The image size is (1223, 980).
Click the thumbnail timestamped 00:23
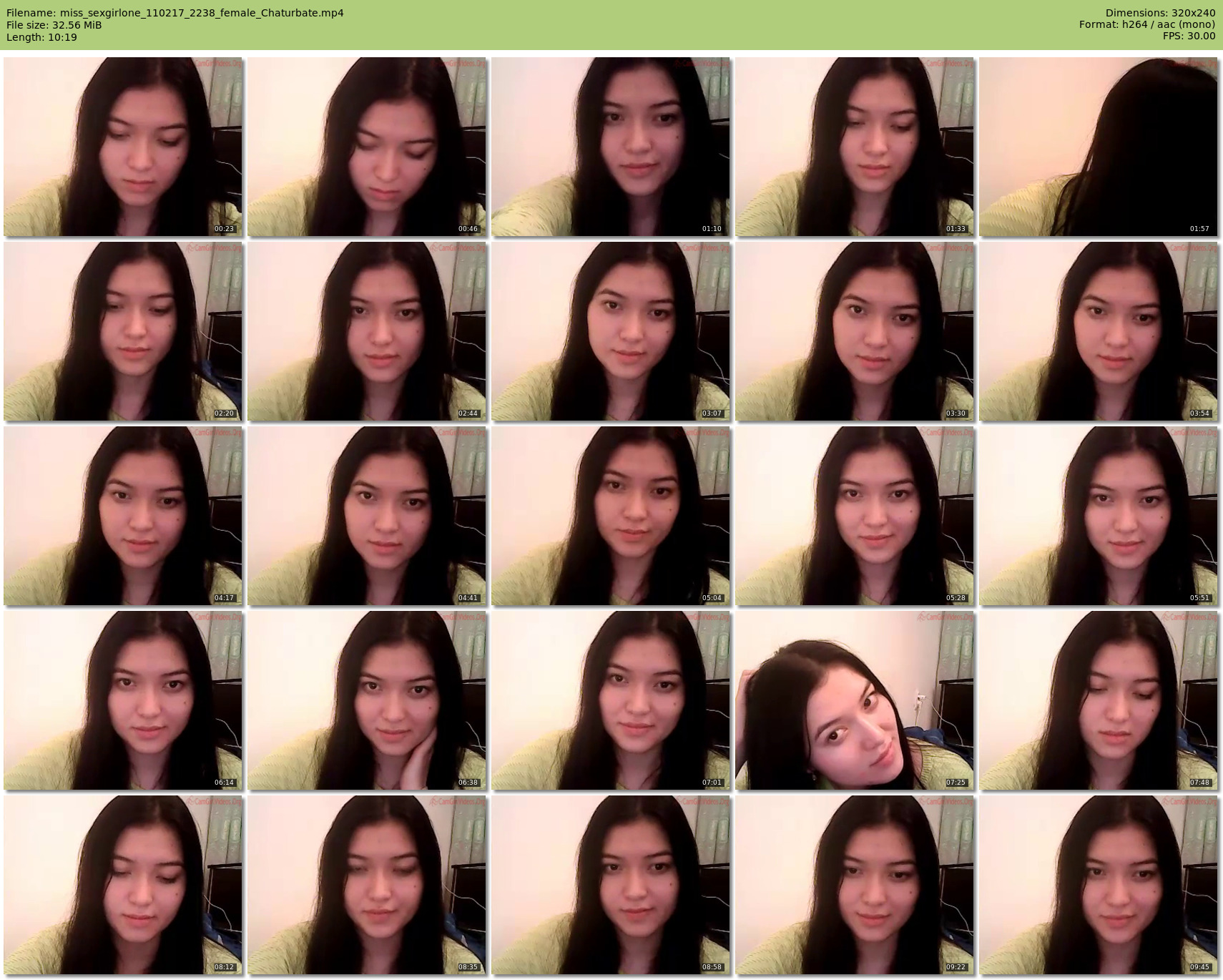[x=123, y=147]
